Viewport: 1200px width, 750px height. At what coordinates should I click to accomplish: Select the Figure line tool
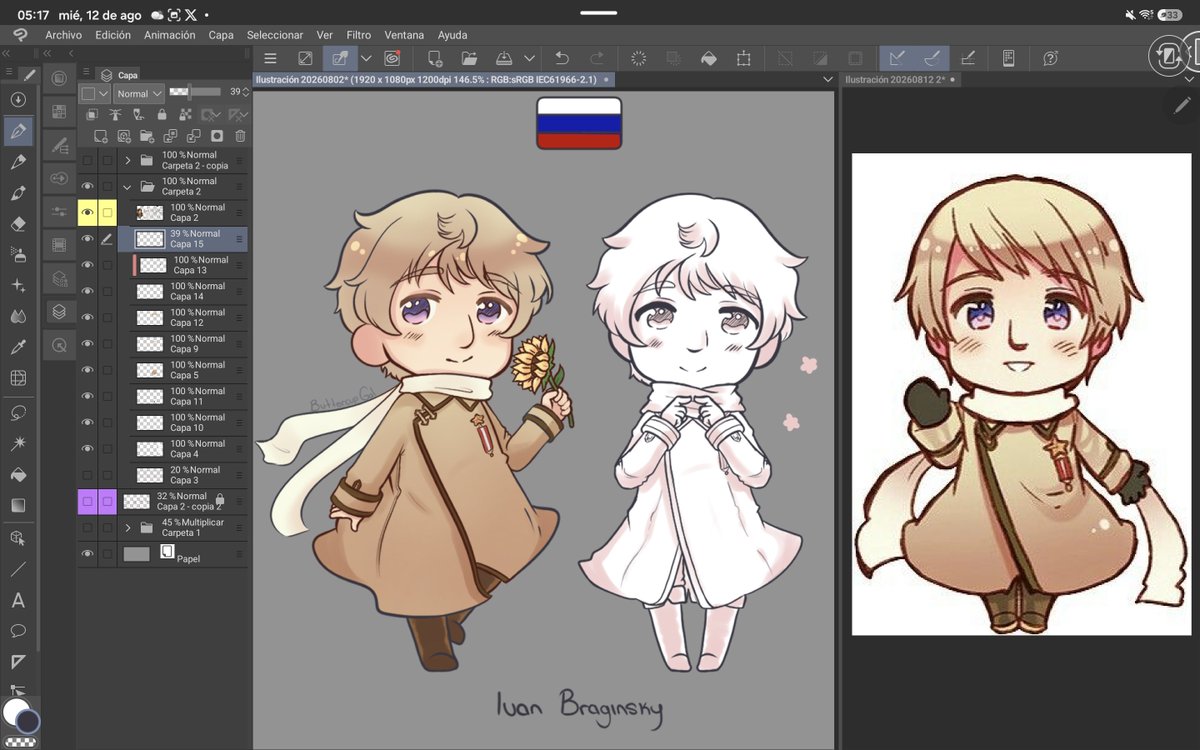click(x=18, y=569)
